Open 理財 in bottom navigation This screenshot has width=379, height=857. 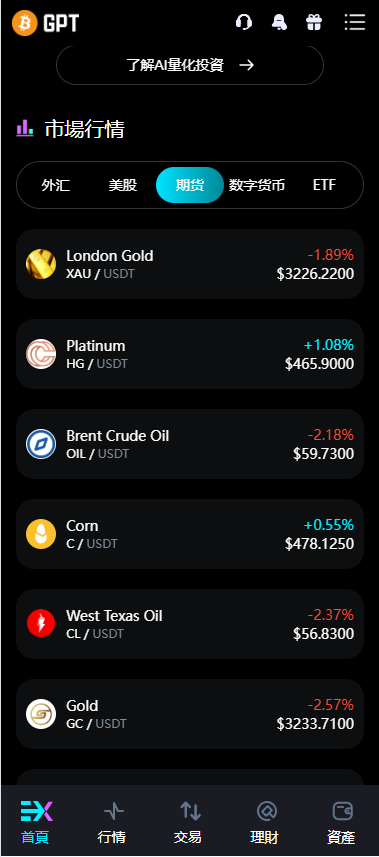(265, 820)
